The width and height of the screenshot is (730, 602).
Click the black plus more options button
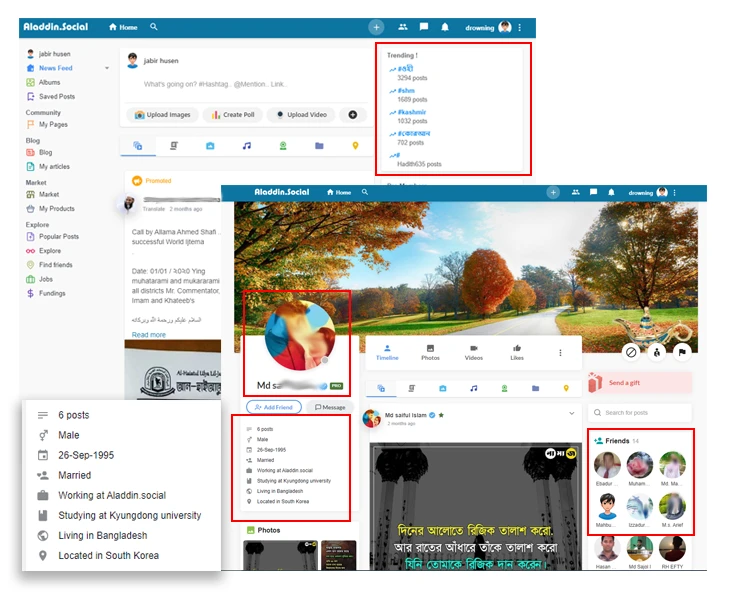coord(353,115)
